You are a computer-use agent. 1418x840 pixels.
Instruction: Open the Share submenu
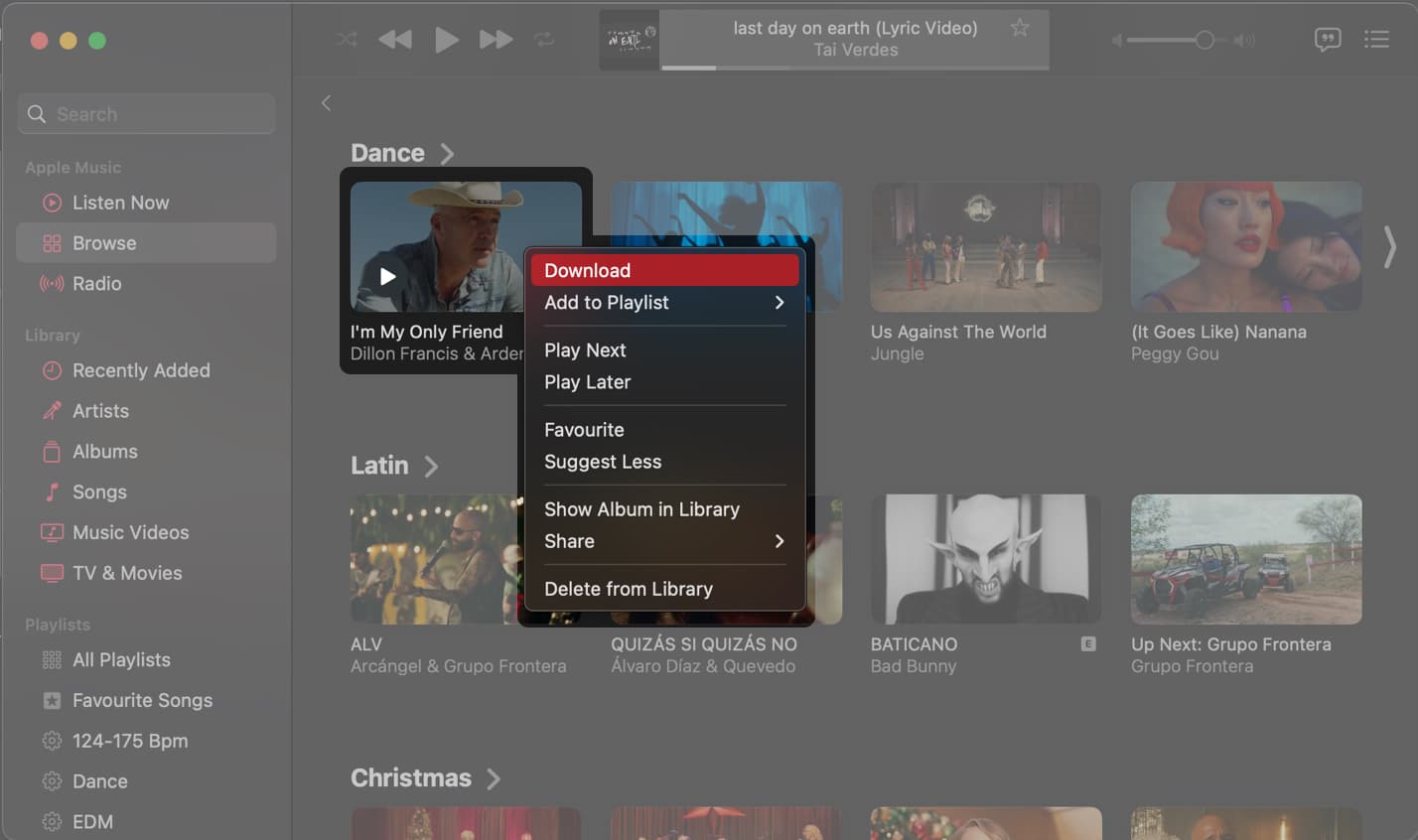pyautogui.click(x=664, y=541)
